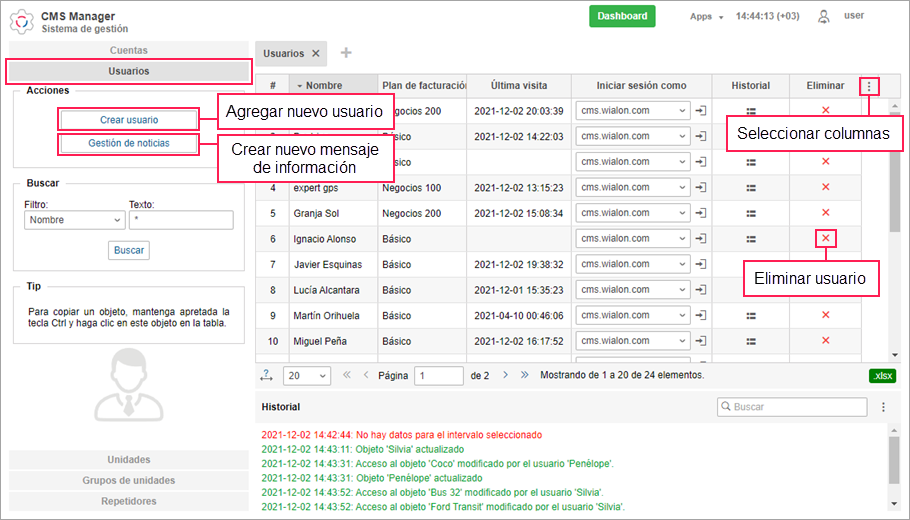Go to the previous page

pyautogui.click(x=366, y=375)
